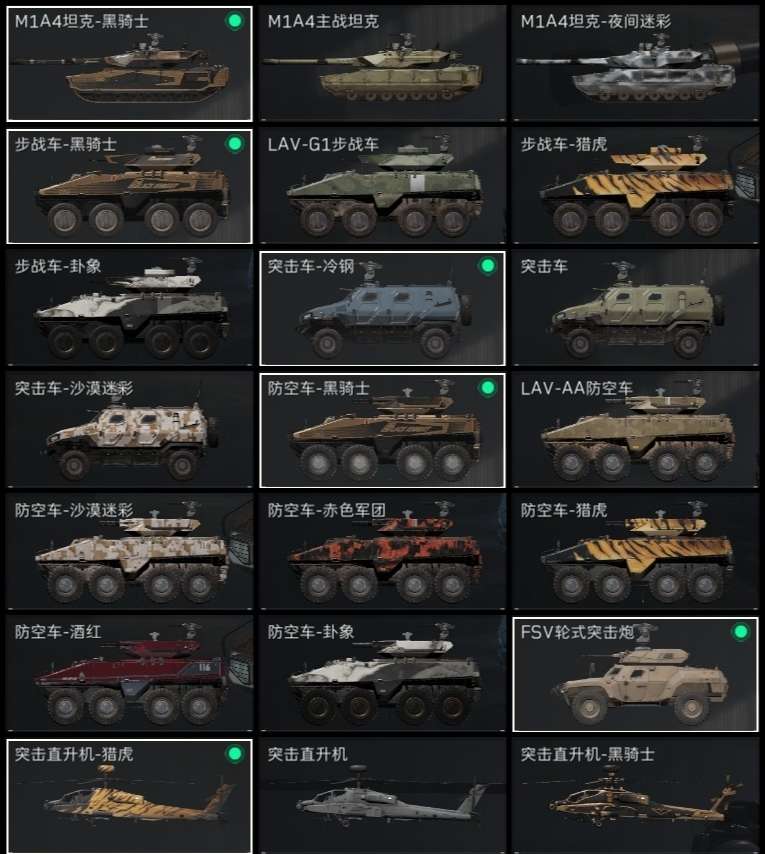This screenshot has height=854, width=765.
Task: Select the 突击直升机-黑骑士 helicopter skin
Action: click(635, 796)
